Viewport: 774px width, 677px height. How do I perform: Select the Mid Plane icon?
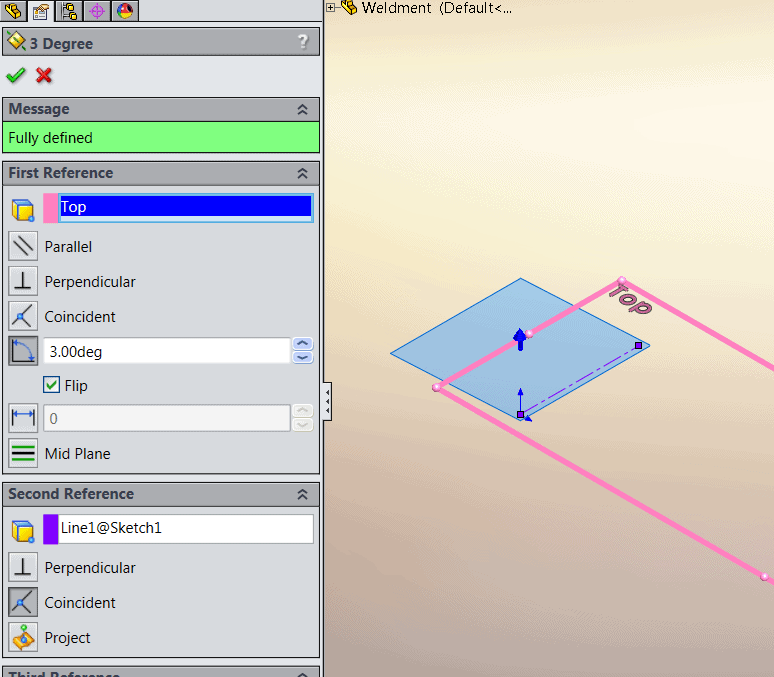[23, 453]
